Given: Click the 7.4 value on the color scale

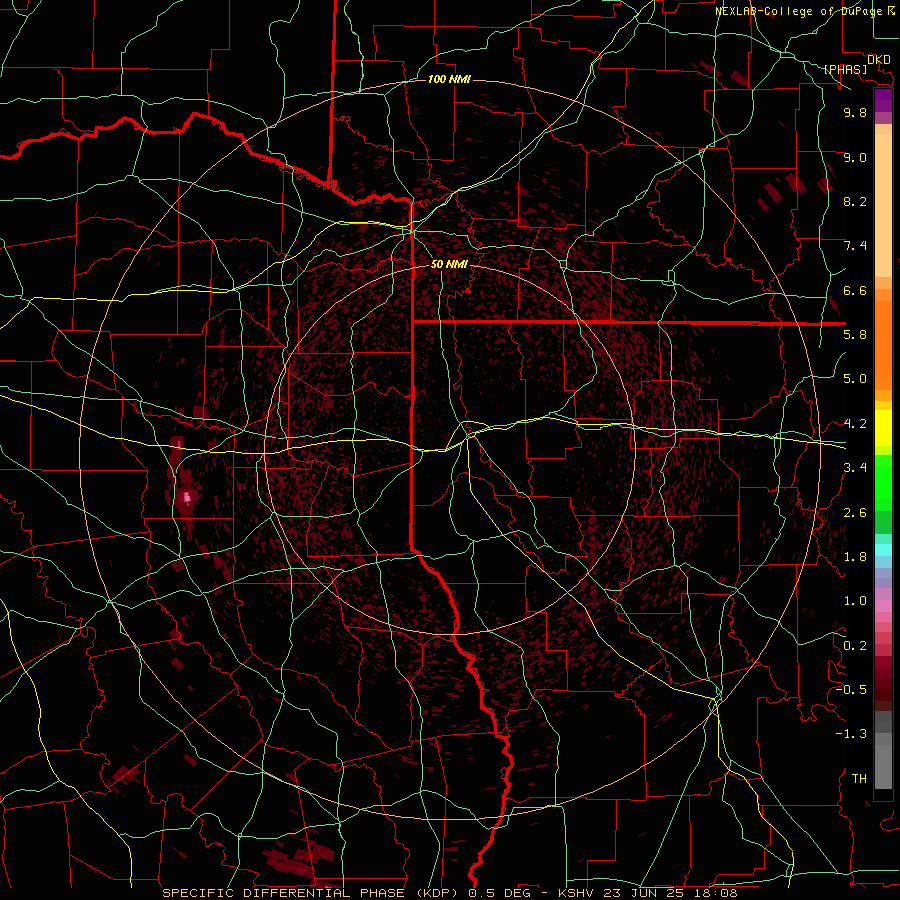Looking at the screenshot, I should coord(855,246).
